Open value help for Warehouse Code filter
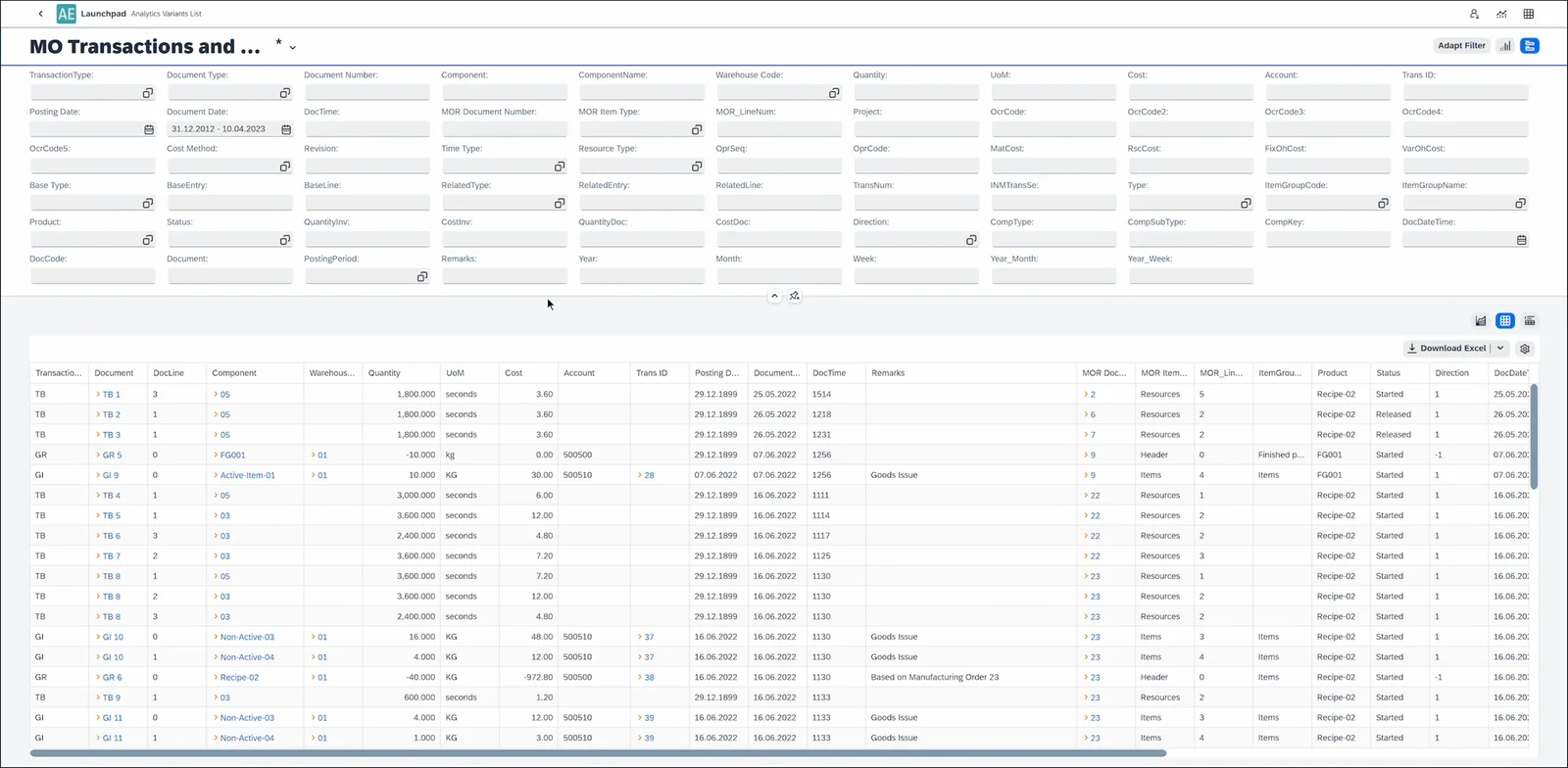This screenshot has height=768, width=1568. (x=834, y=93)
